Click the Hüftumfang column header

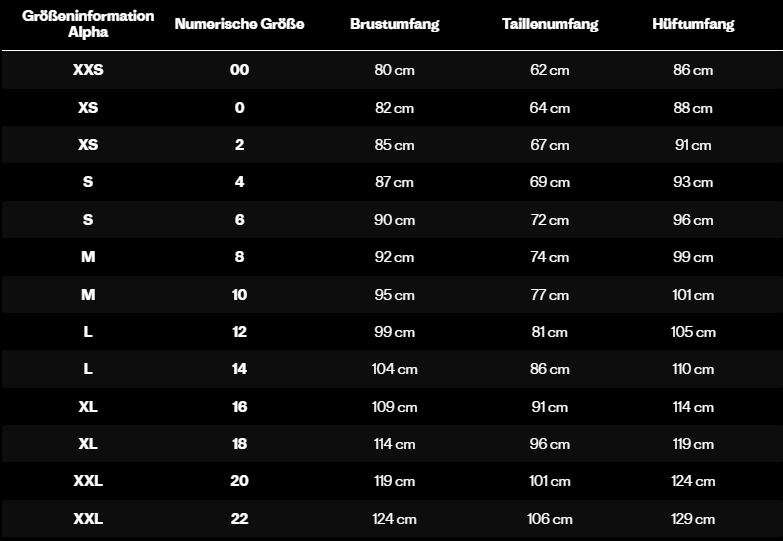click(693, 24)
